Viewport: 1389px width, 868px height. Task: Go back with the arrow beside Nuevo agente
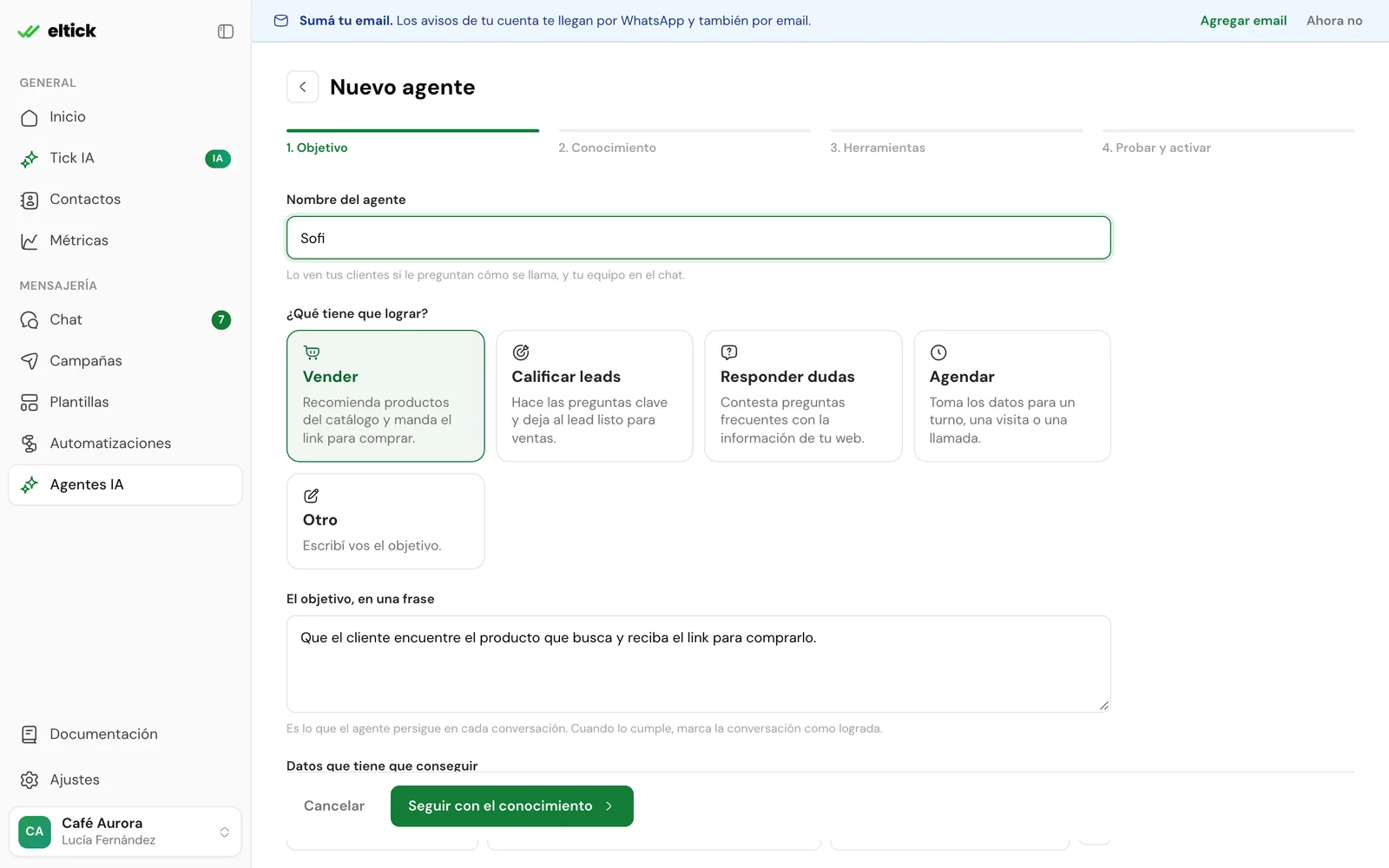point(303,87)
